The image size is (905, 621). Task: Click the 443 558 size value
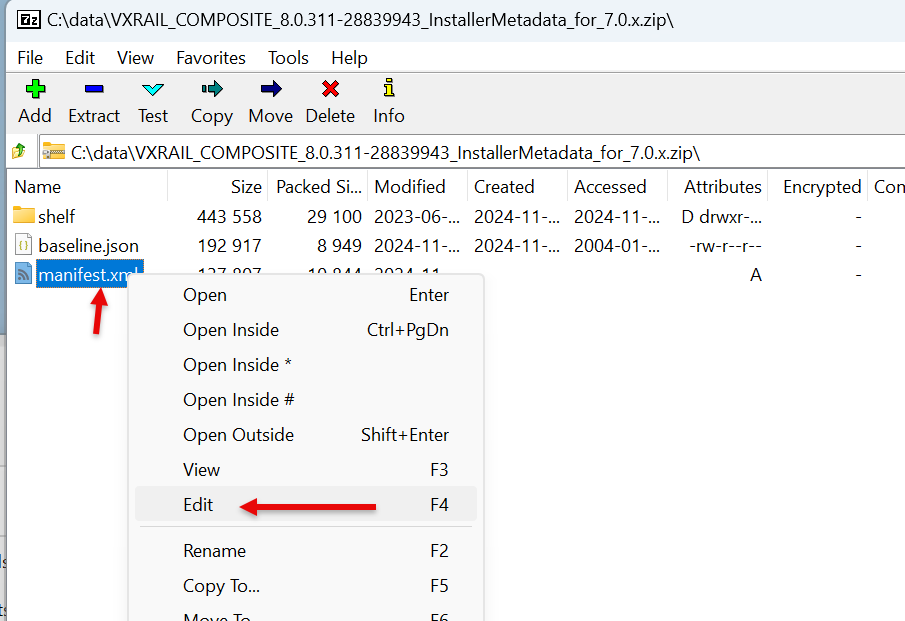[229, 216]
